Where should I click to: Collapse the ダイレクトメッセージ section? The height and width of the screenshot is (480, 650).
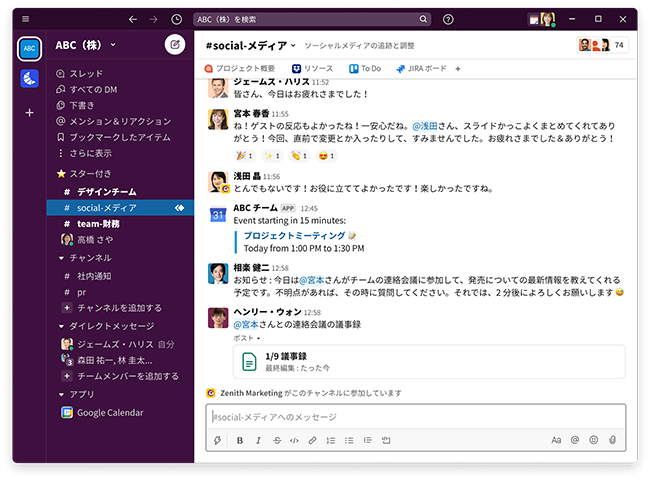pos(62,326)
